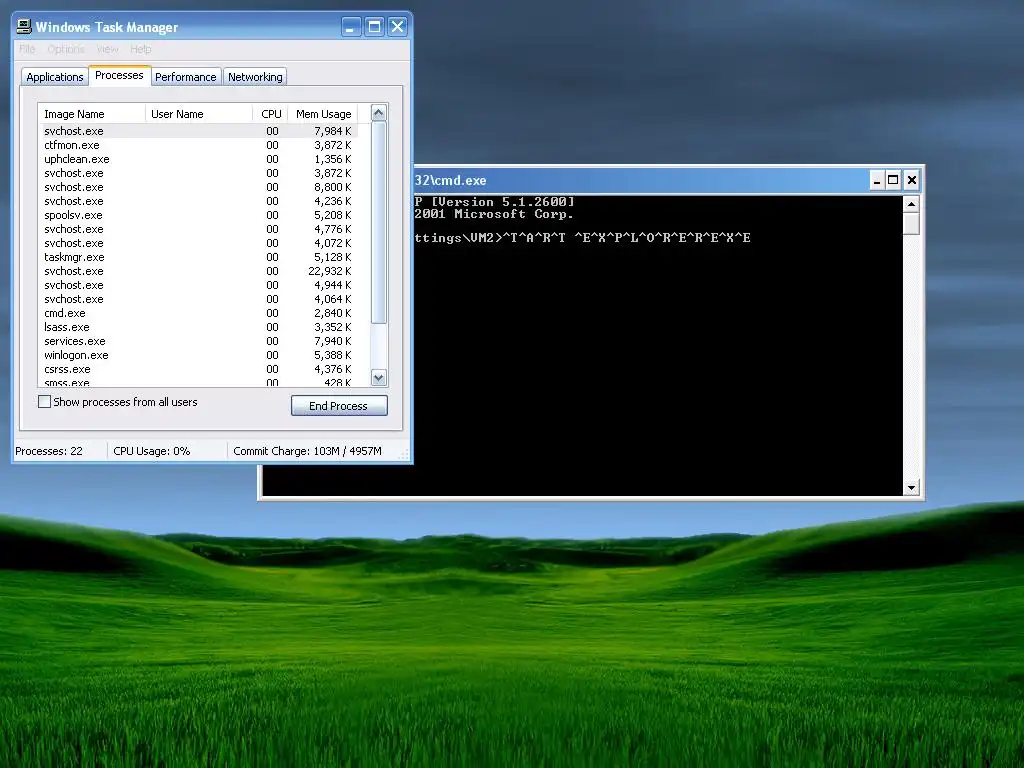Screen dimensions: 1024x768
Task: Select the svchost.exe row using 4,944 K
Action: point(198,285)
